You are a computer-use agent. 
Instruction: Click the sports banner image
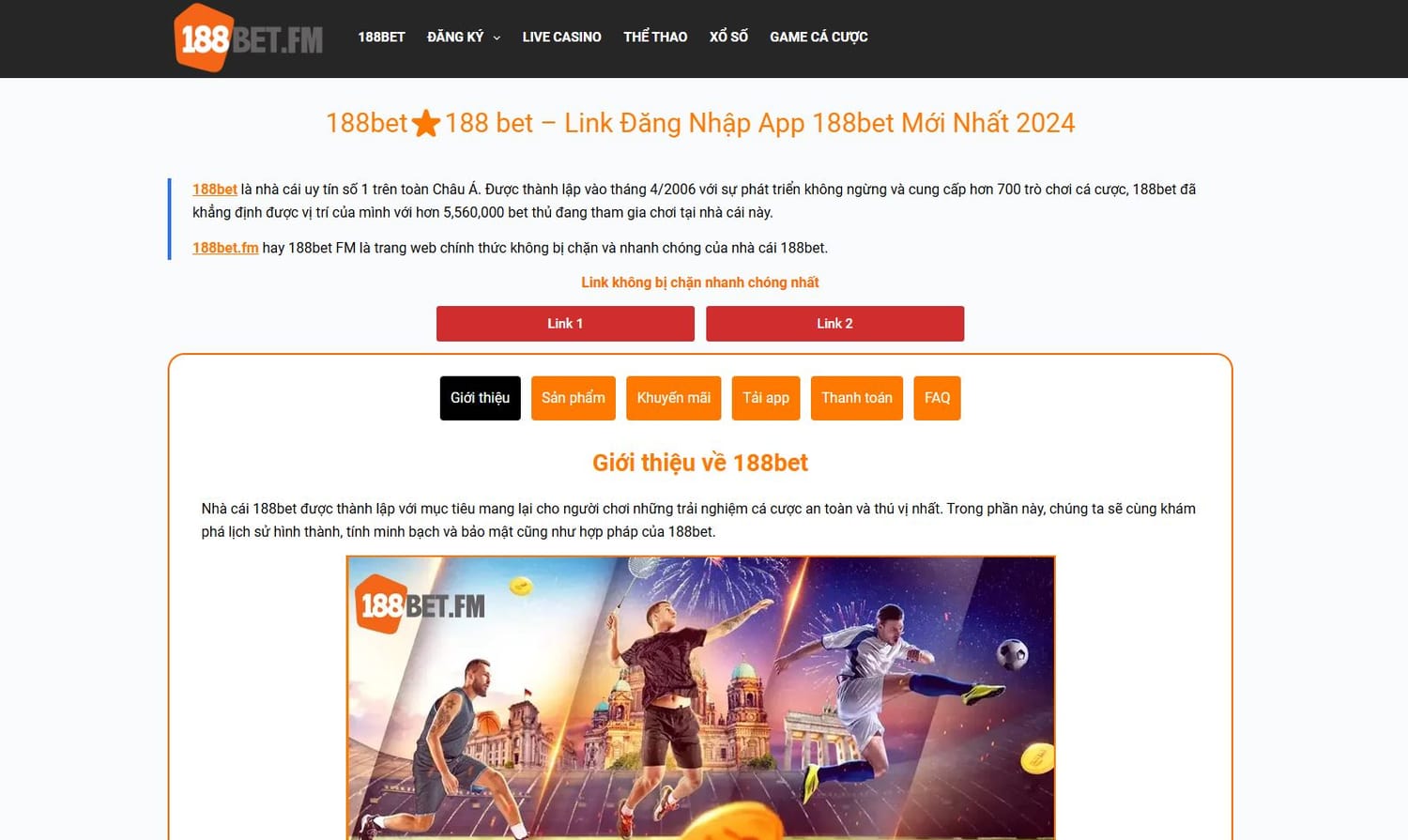coord(700,697)
